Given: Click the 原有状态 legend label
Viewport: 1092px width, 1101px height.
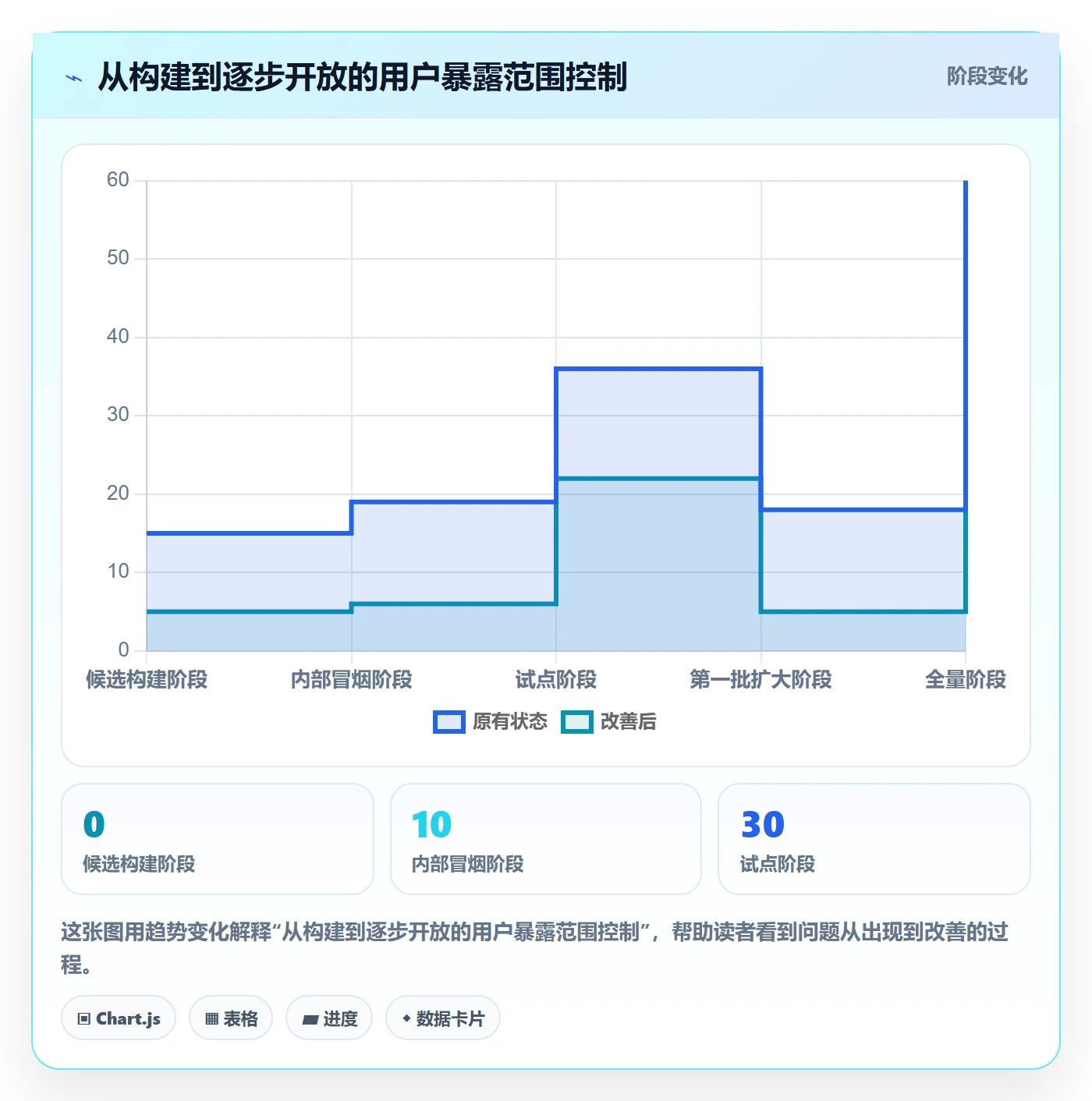Looking at the screenshot, I should (510, 722).
